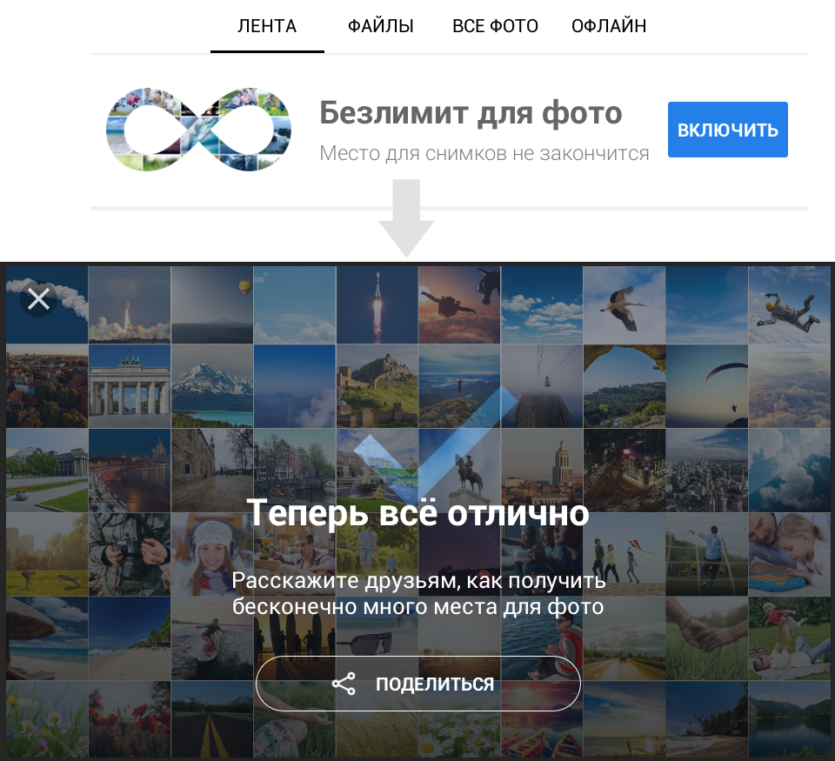
Task: Close the overlay with the X icon
Action: click(39, 299)
